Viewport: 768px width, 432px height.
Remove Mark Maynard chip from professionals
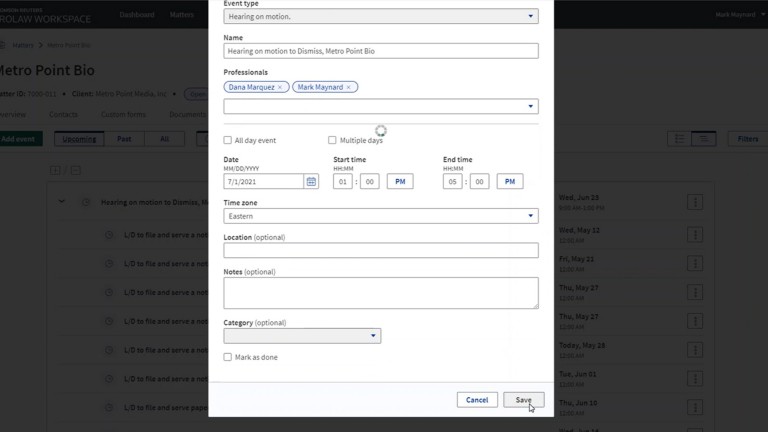[348, 88]
